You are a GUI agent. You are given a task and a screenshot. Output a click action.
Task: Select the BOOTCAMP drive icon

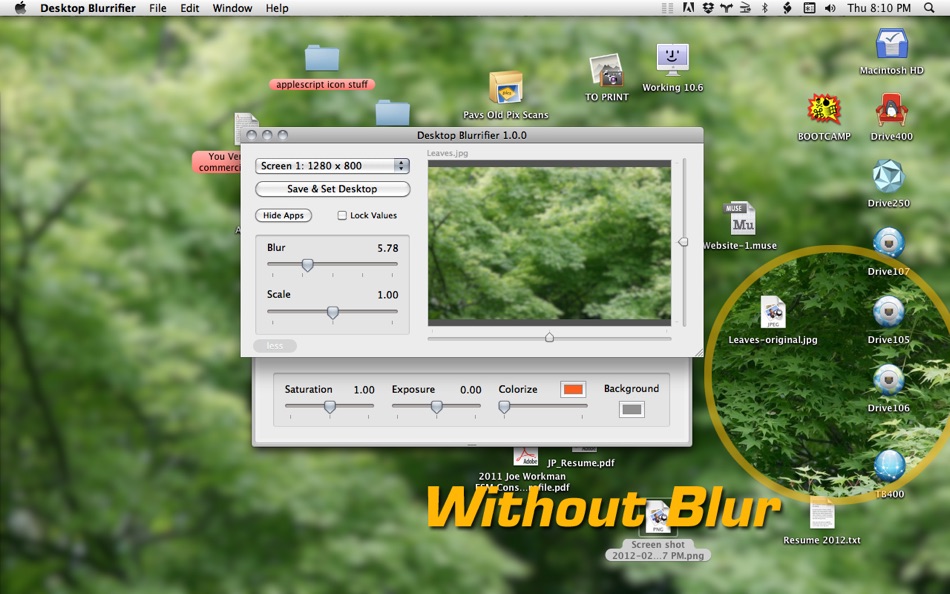pyautogui.click(x=824, y=110)
